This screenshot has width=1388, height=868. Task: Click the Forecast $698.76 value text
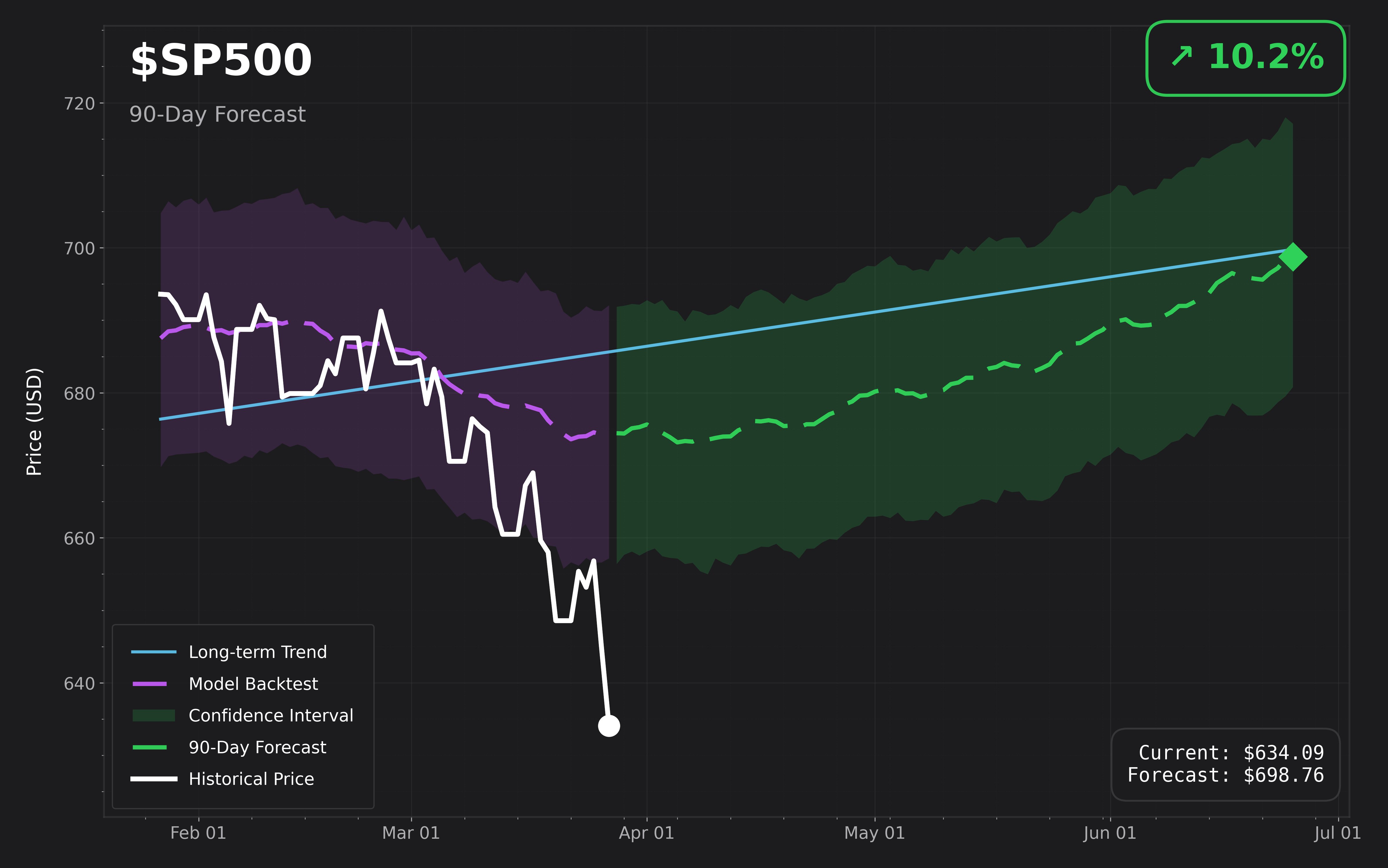click(1225, 776)
